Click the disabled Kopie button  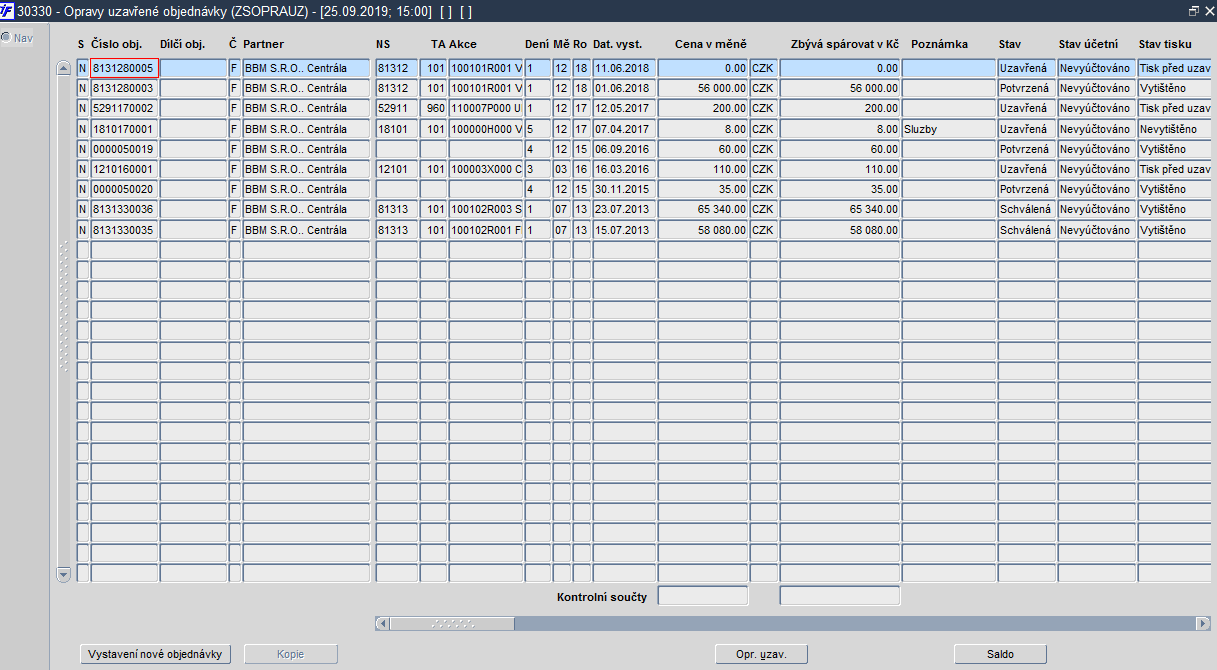pyautogui.click(x=291, y=654)
